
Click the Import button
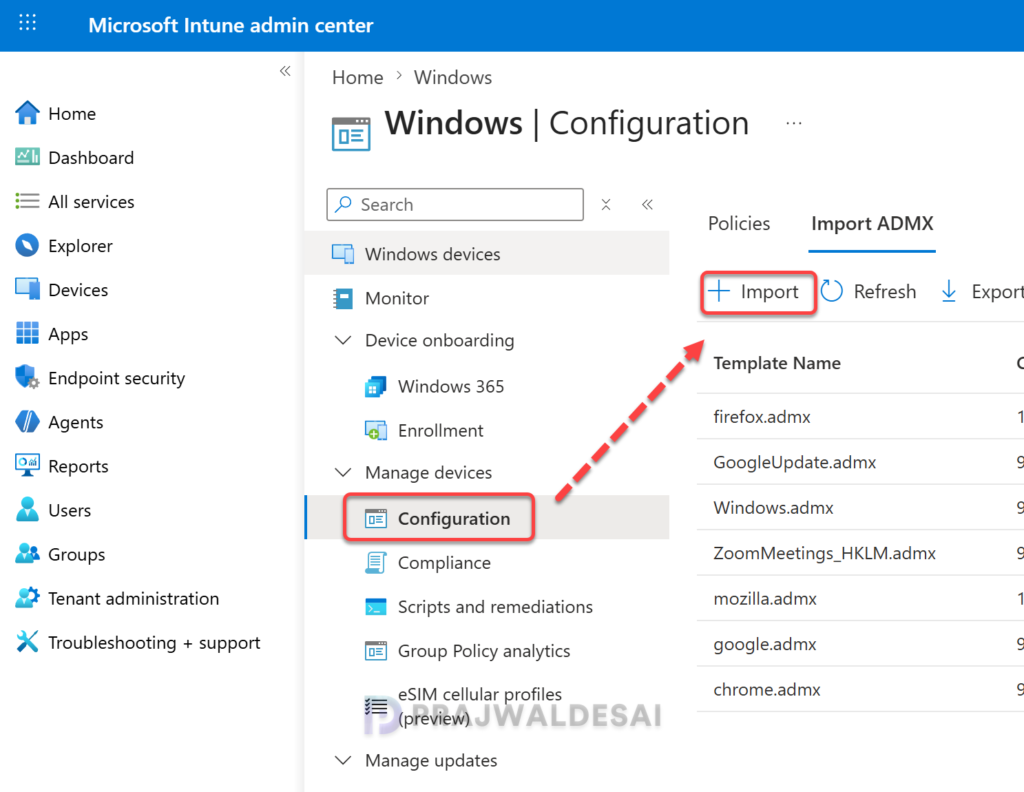point(757,291)
